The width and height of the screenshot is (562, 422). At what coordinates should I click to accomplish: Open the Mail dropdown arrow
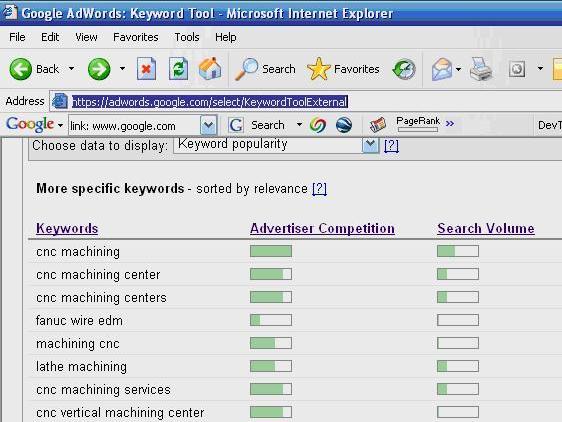(x=458, y=69)
